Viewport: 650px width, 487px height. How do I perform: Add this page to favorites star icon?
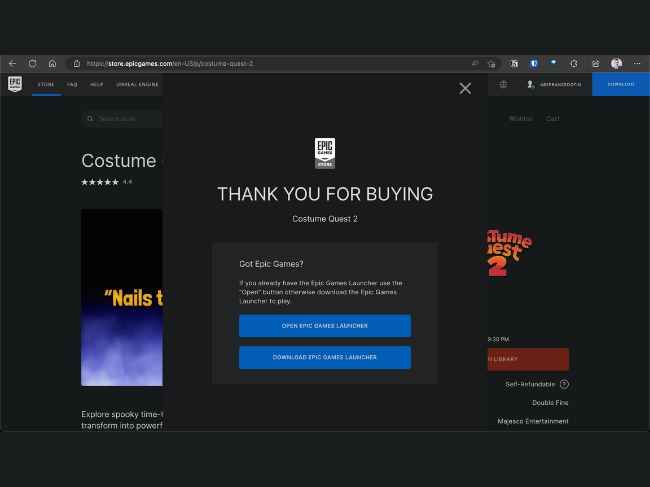pyautogui.click(x=492, y=63)
